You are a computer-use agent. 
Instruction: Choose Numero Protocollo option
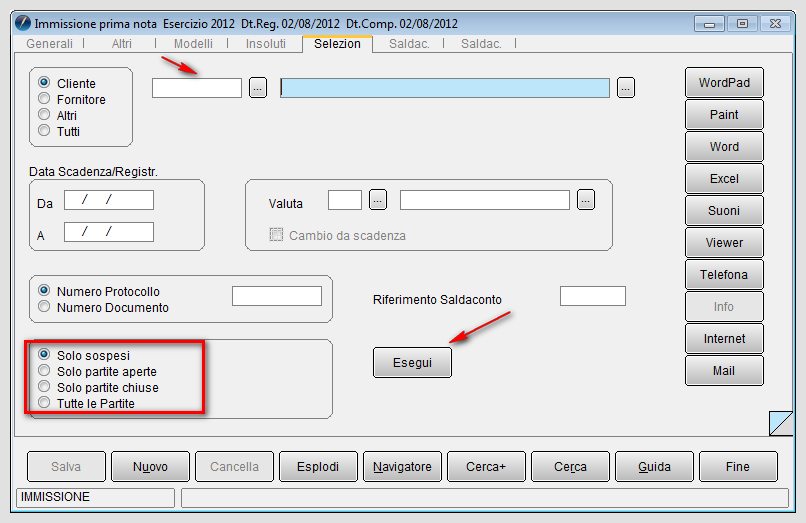pos(44,291)
